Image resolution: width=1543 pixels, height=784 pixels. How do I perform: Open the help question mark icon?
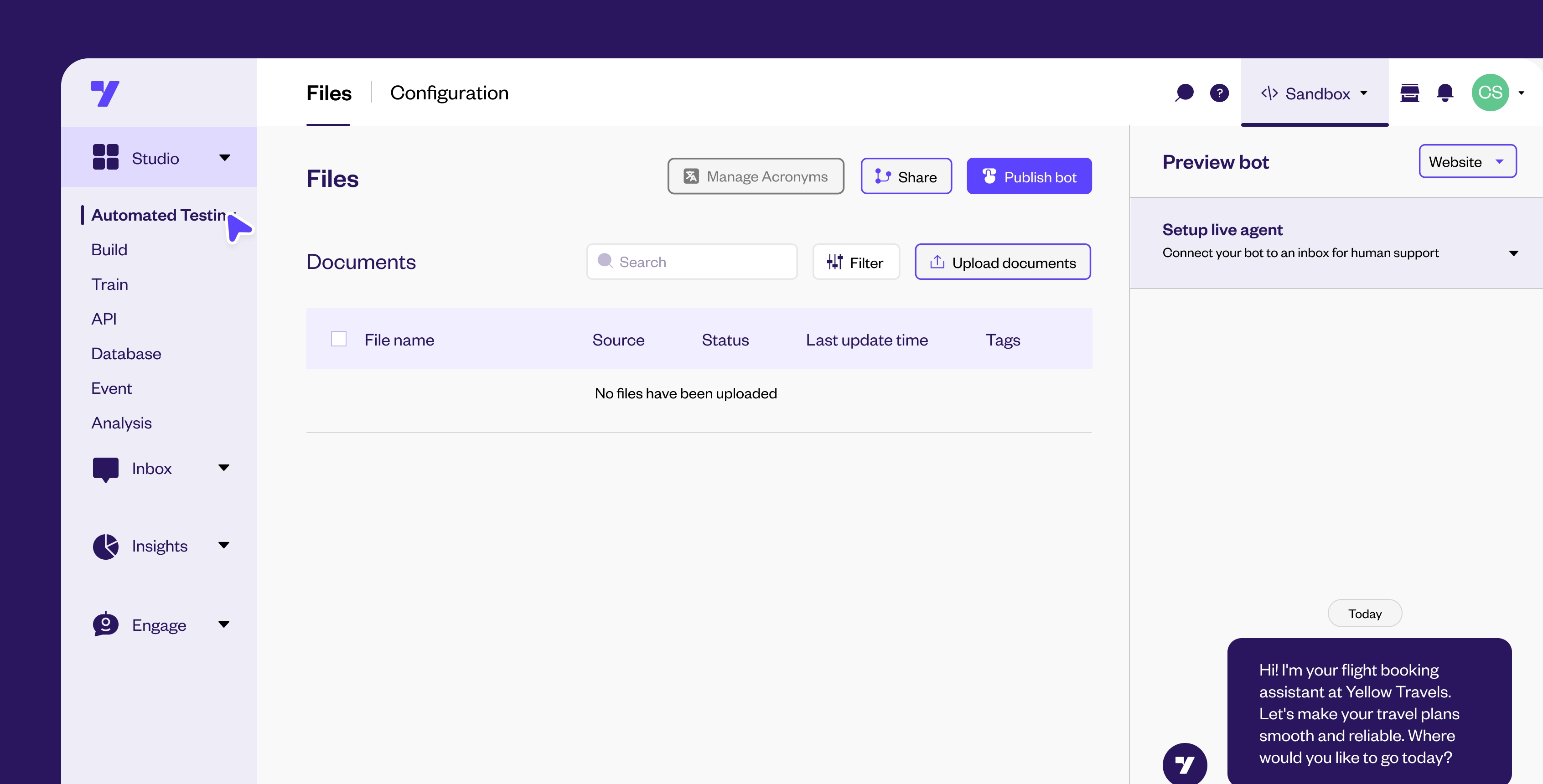(x=1219, y=93)
